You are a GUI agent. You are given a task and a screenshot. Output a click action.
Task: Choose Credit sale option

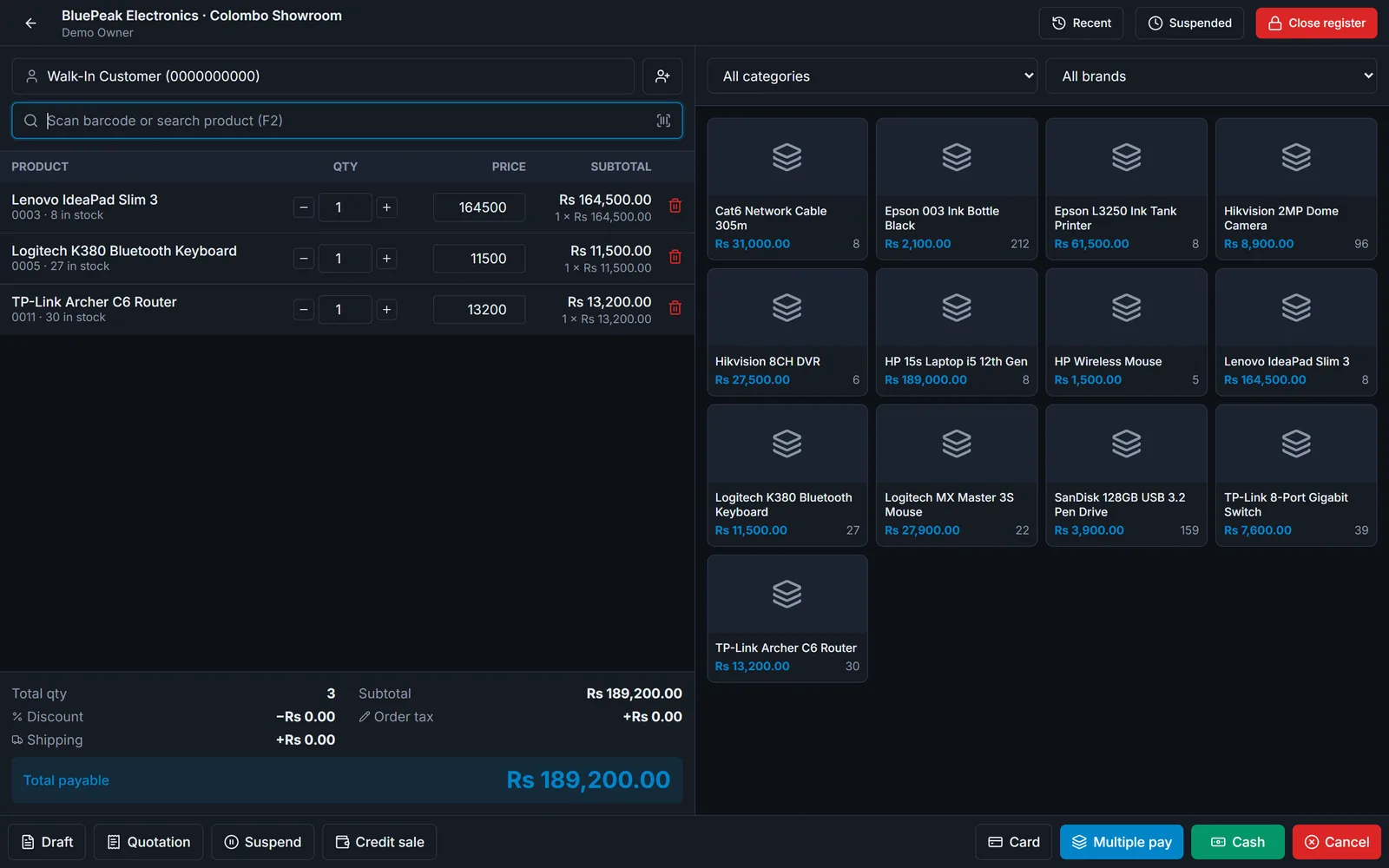[x=379, y=842]
